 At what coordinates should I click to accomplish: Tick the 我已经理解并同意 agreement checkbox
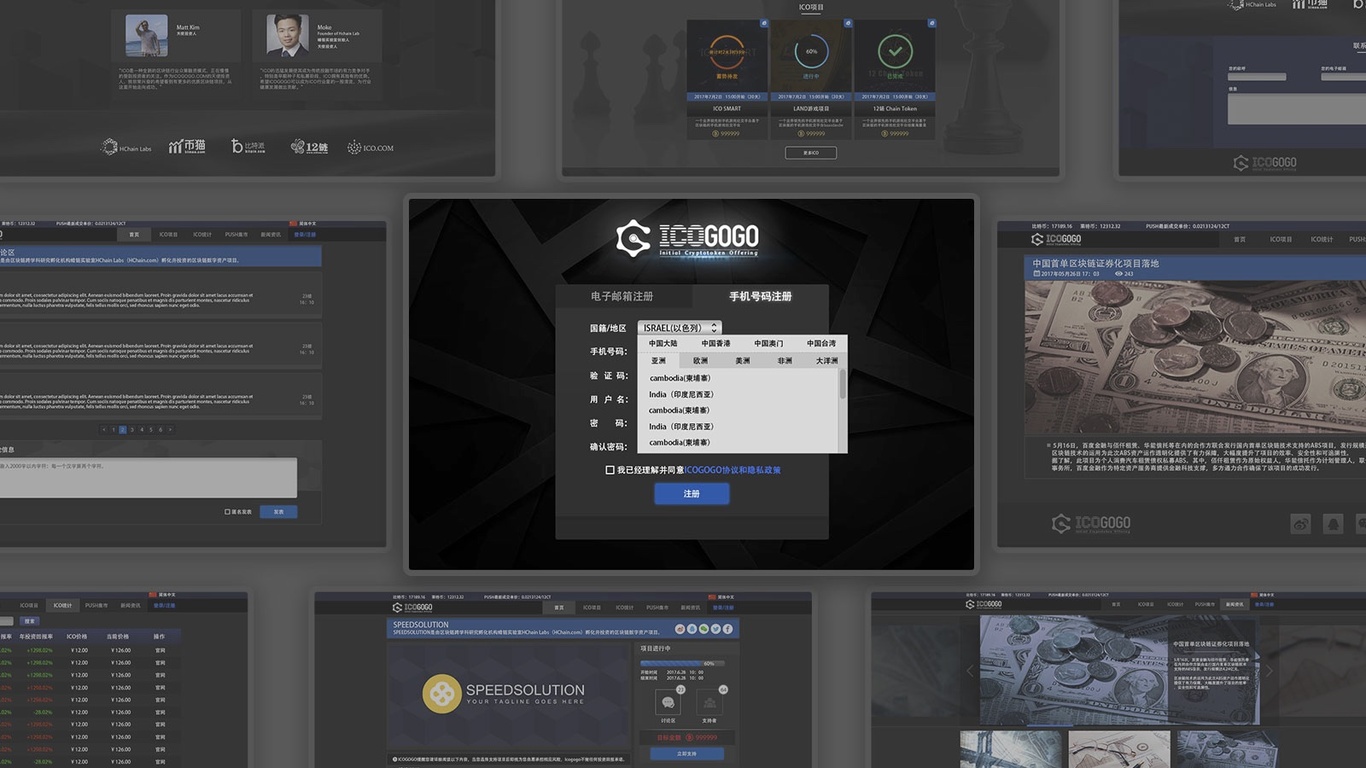pos(610,470)
